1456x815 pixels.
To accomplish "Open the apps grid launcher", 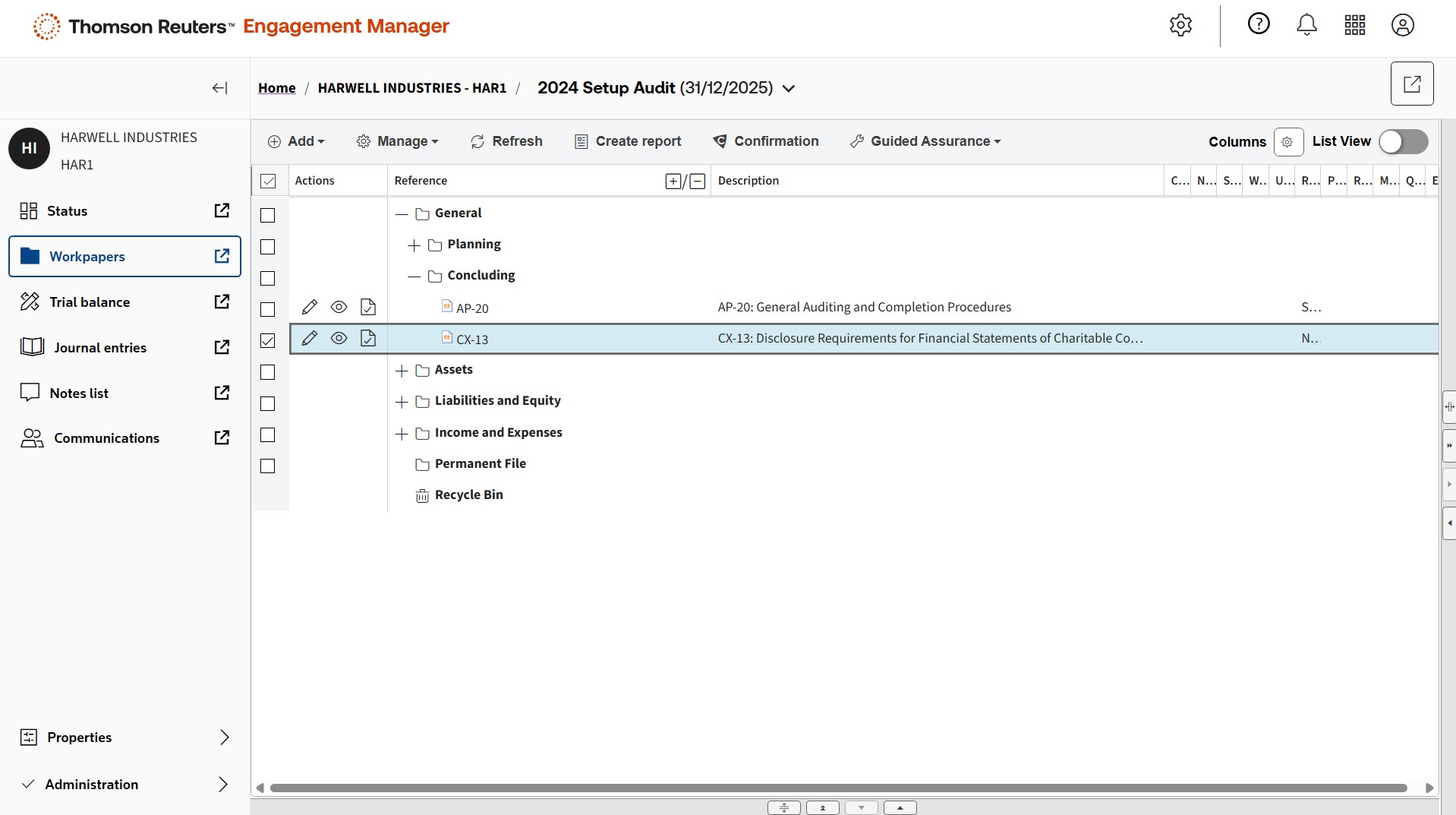I will (1354, 25).
